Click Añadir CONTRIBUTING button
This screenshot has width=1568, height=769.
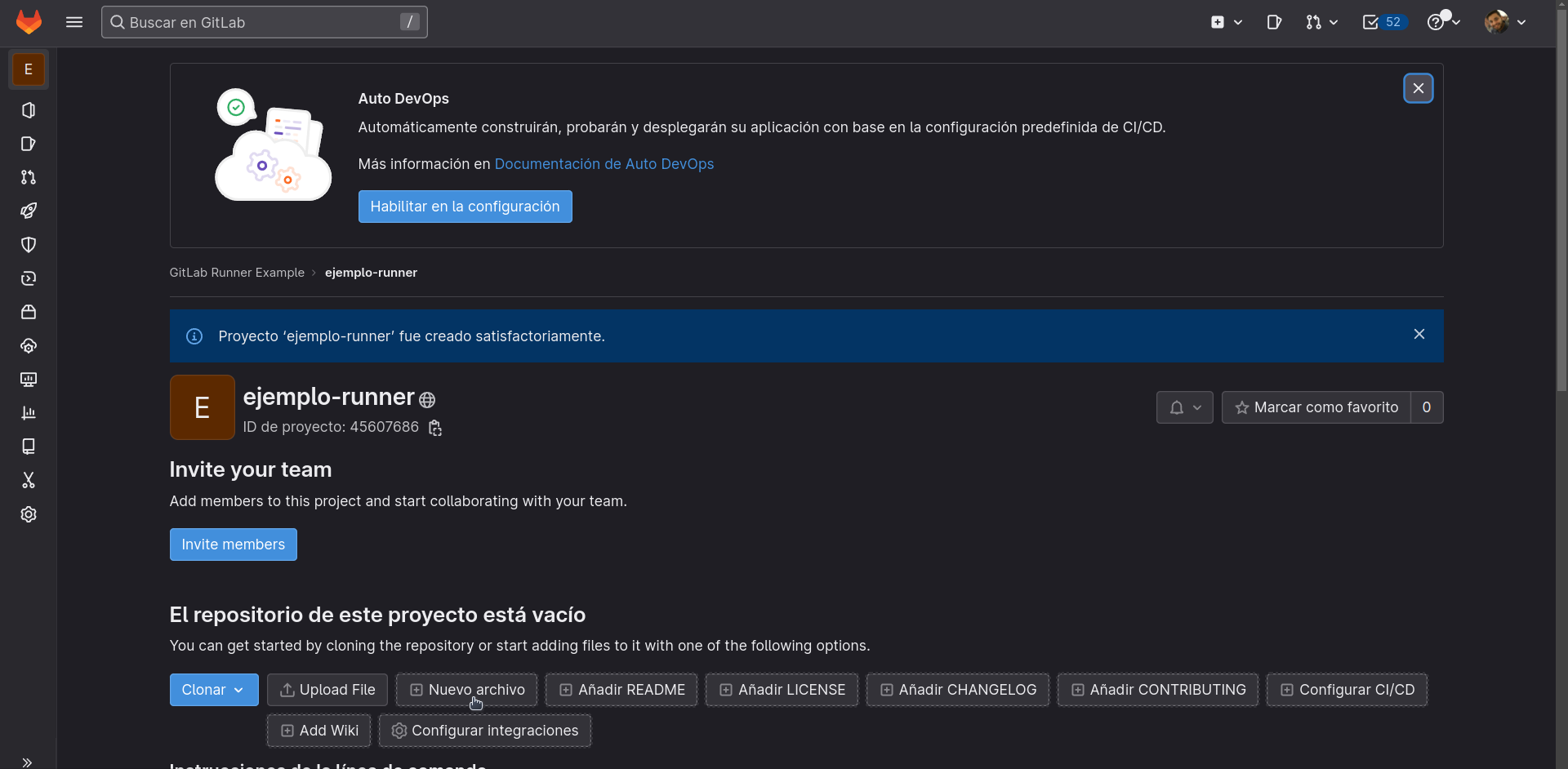(x=1158, y=690)
